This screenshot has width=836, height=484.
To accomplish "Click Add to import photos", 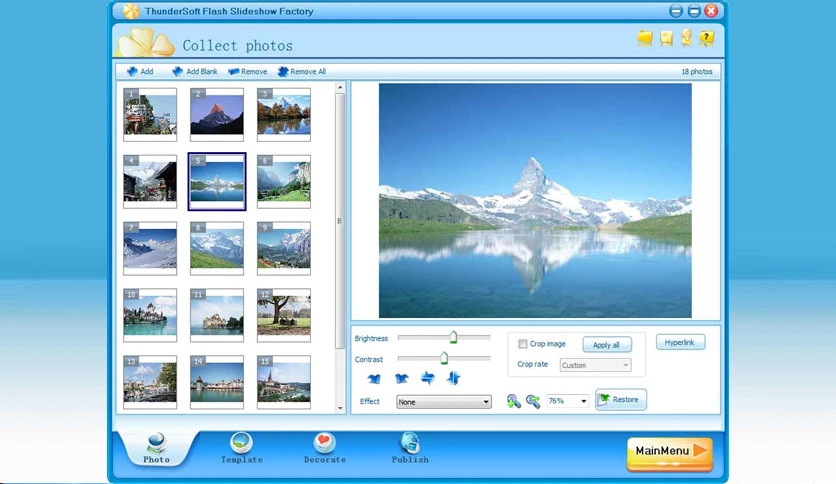I will point(140,71).
